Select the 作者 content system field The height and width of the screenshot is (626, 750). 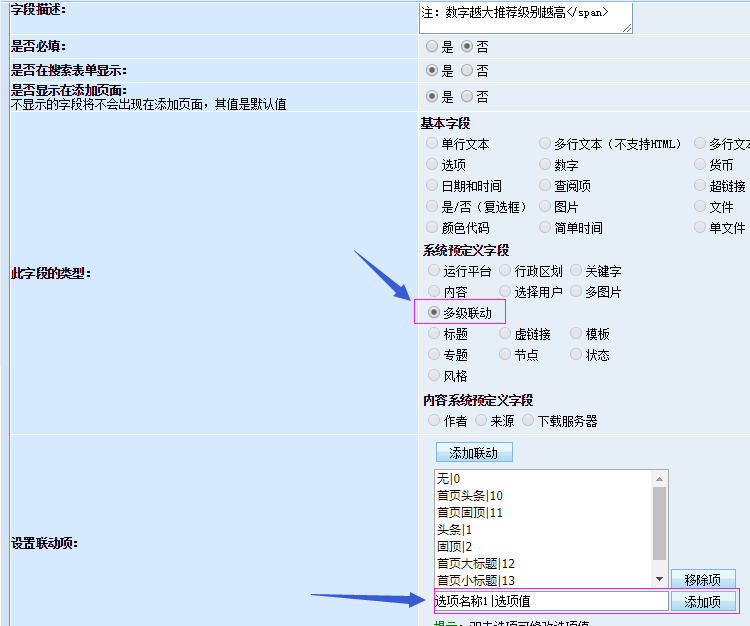click(x=433, y=421)
